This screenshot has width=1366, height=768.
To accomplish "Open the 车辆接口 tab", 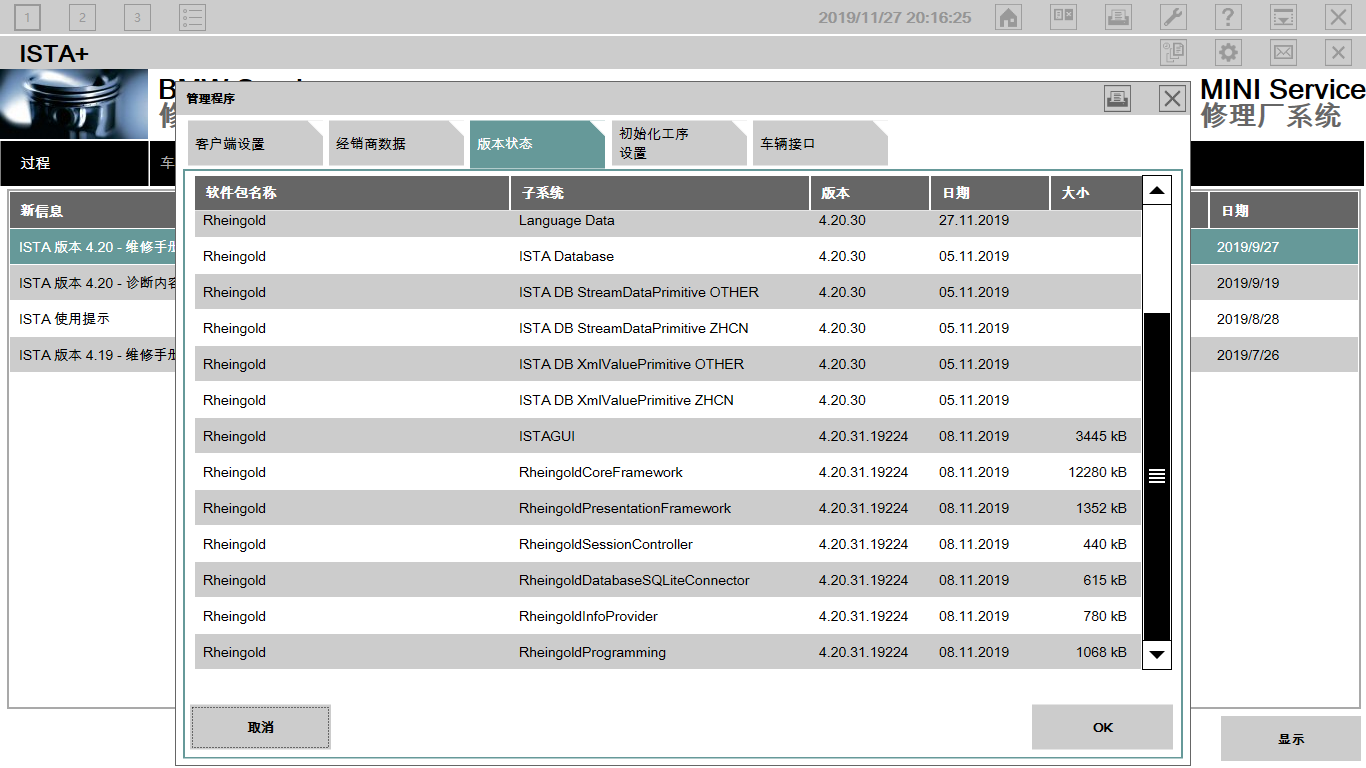I will click(820, 144).
